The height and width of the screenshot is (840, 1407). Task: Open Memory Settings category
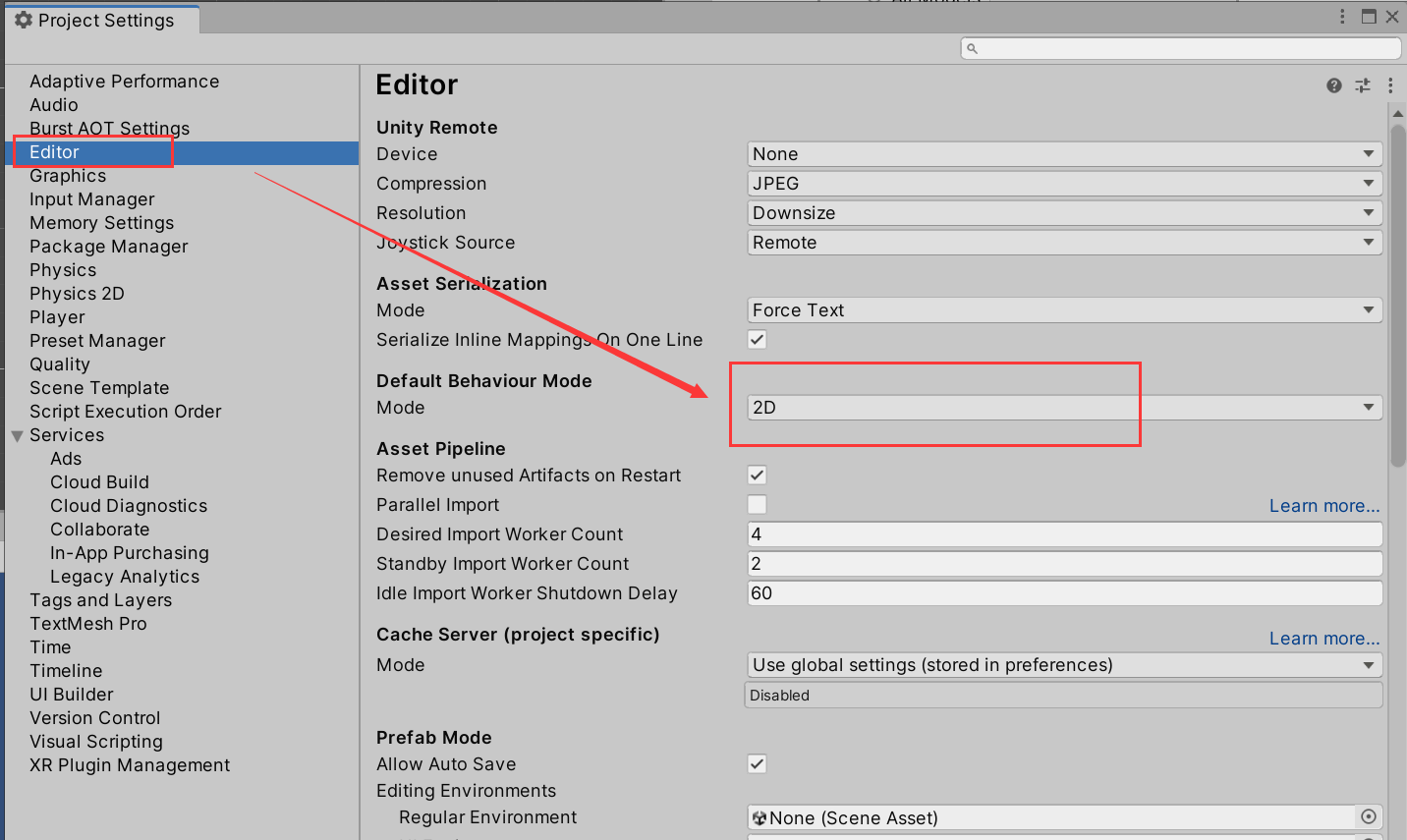[x=101, y=223]
